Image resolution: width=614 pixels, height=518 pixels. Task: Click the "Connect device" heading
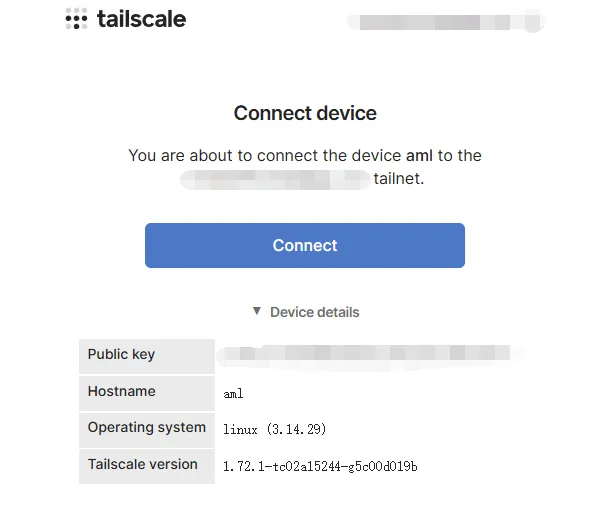click(x=305, y=113)
